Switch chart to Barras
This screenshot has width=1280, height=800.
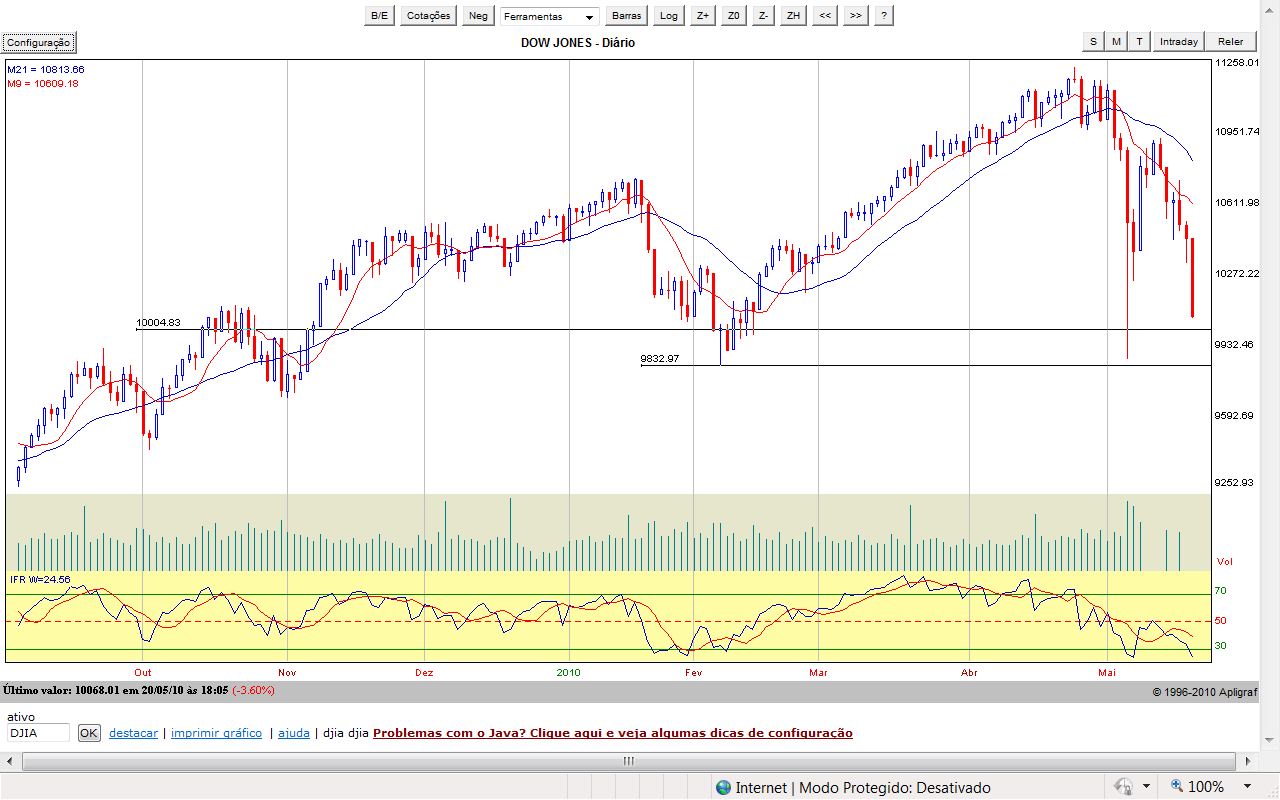pos(627,15)
